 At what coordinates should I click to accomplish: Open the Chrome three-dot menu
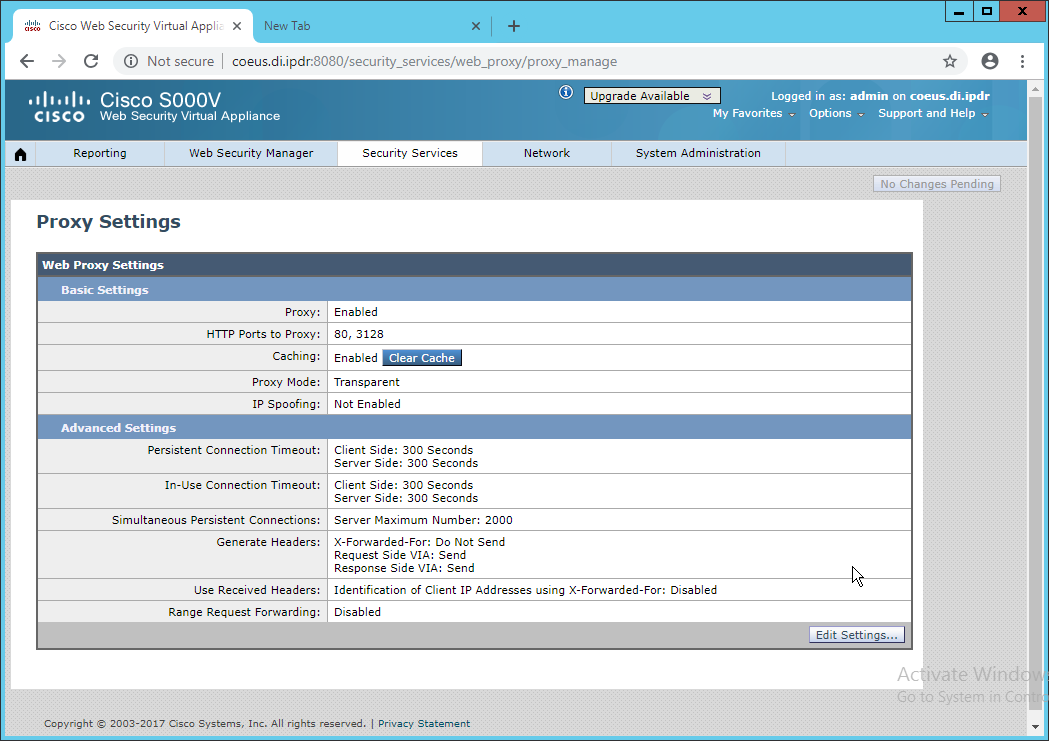click(1022, 62)
